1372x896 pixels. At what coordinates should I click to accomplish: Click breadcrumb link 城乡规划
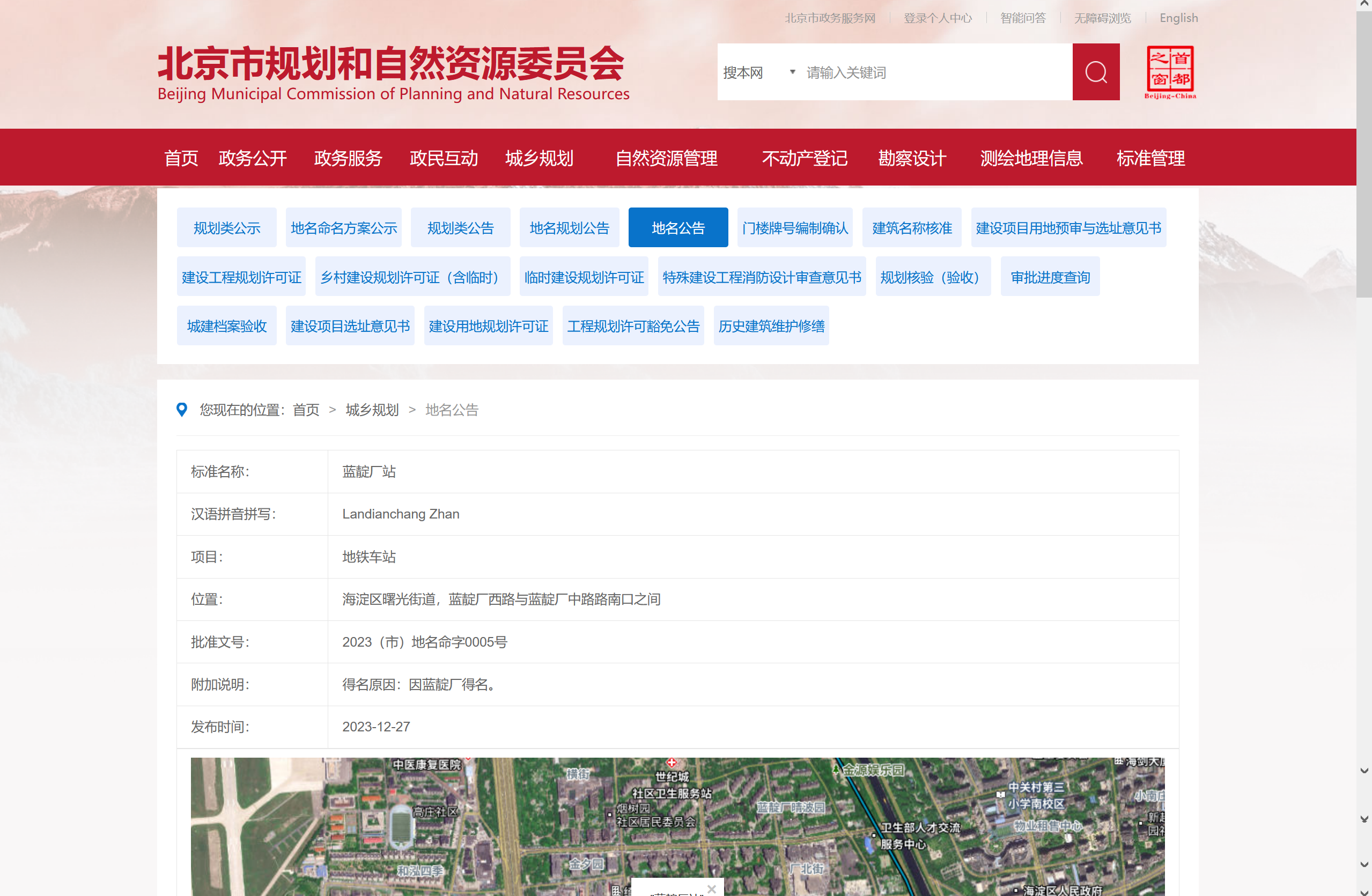pos(372,410)
